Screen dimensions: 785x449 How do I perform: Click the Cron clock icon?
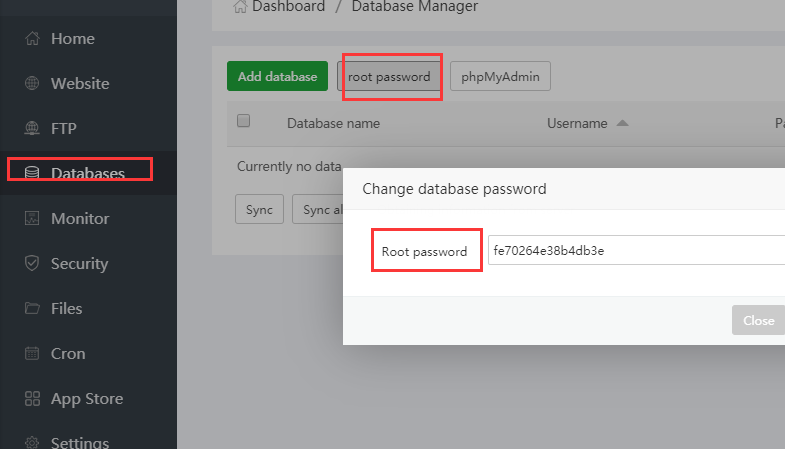click(x=32, y=354)
